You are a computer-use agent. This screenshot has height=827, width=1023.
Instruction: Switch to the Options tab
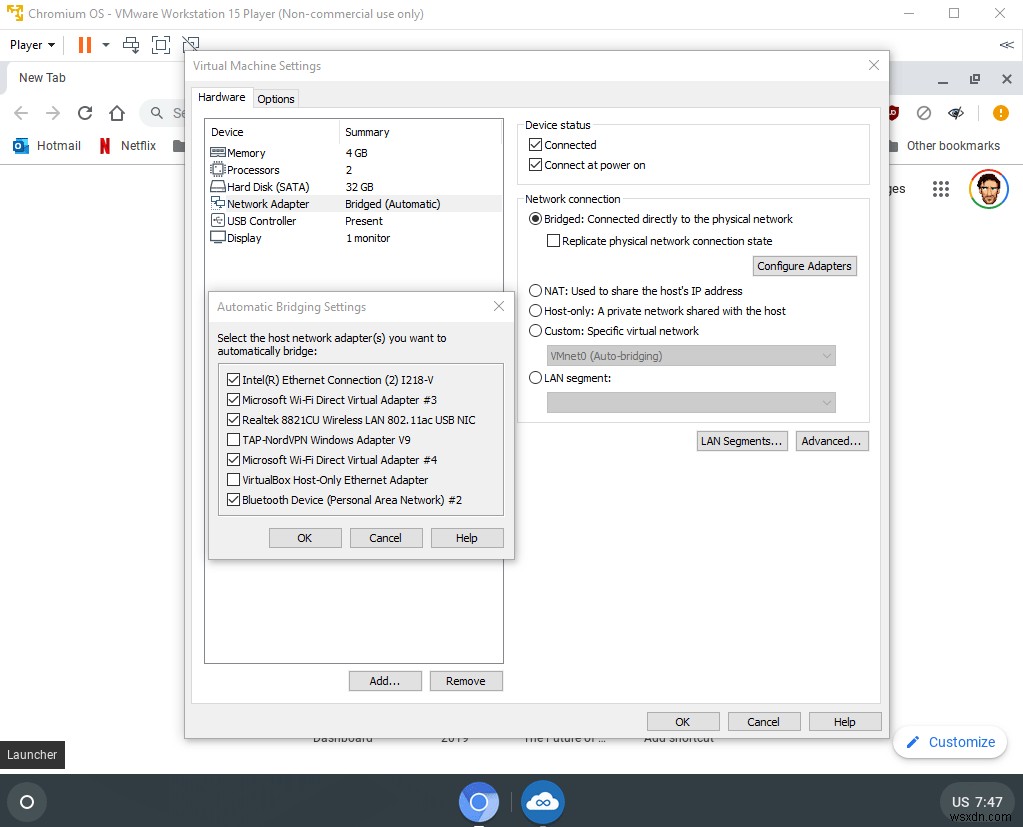click(275, 98)
